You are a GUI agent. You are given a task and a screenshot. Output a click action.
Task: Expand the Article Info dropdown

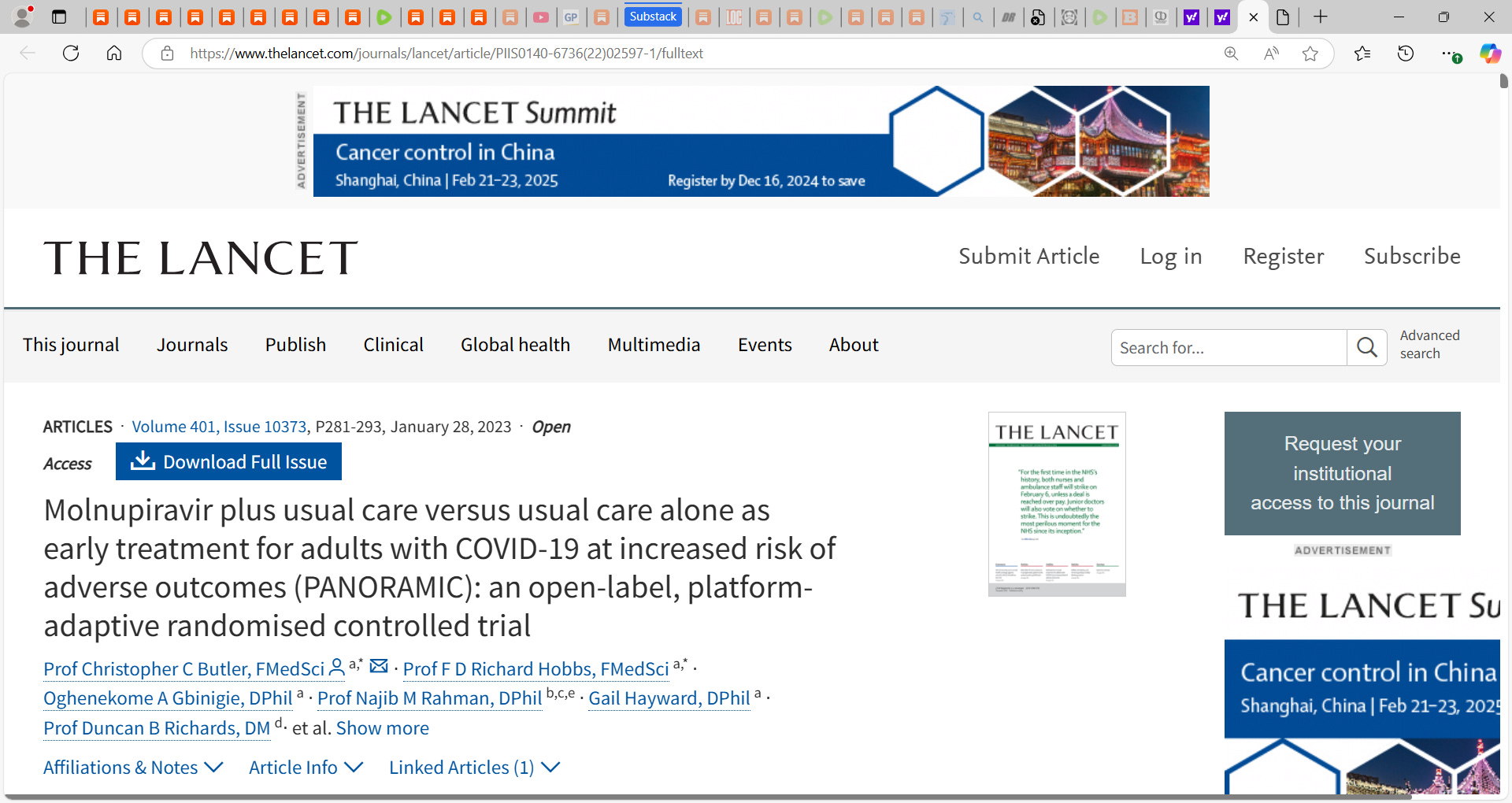tap(306, 768)
